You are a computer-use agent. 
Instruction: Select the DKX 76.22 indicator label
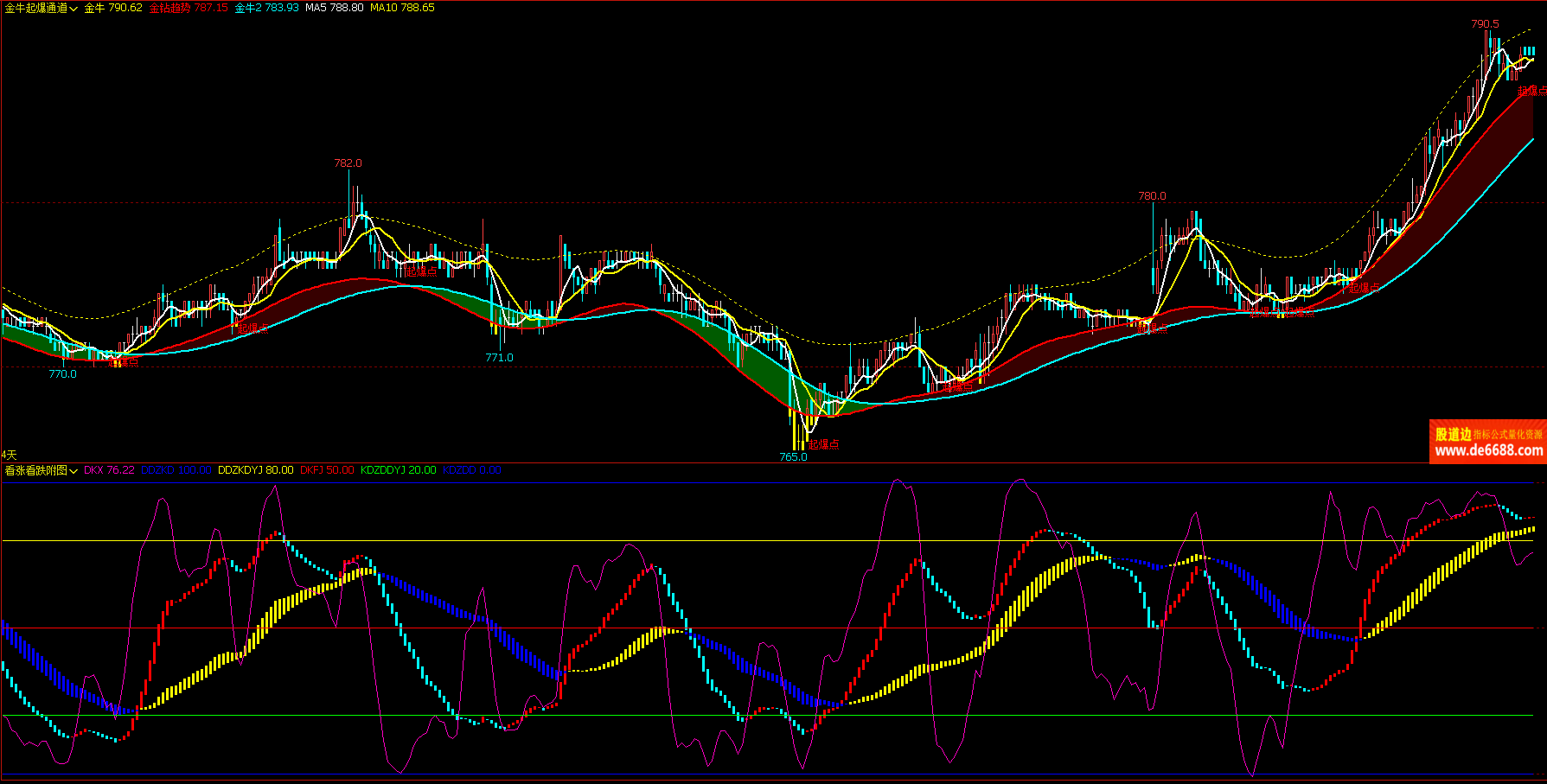(x=109, y=470)
